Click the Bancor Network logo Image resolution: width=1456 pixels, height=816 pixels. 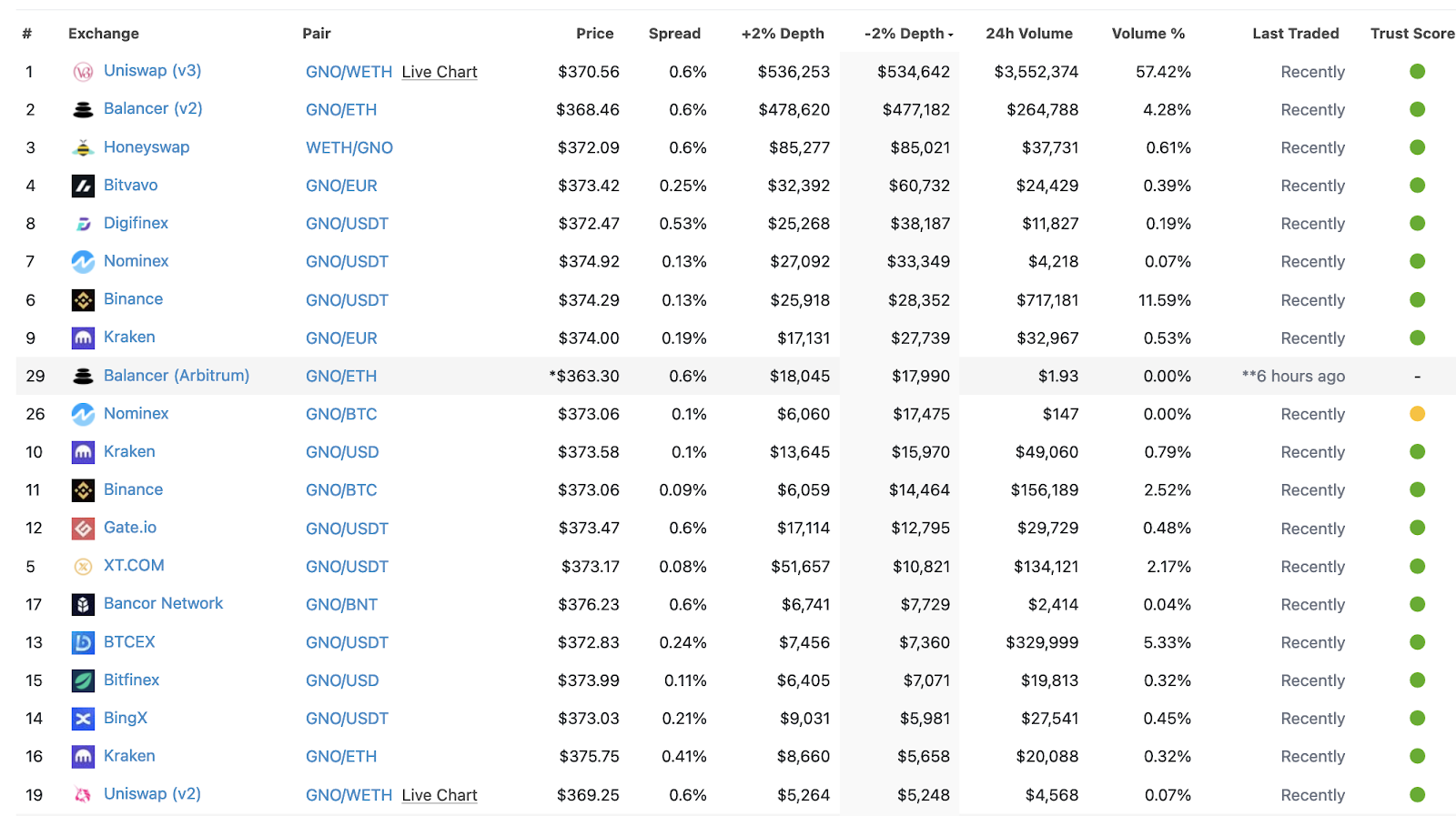pyautogui.click(x=83, y=605)
